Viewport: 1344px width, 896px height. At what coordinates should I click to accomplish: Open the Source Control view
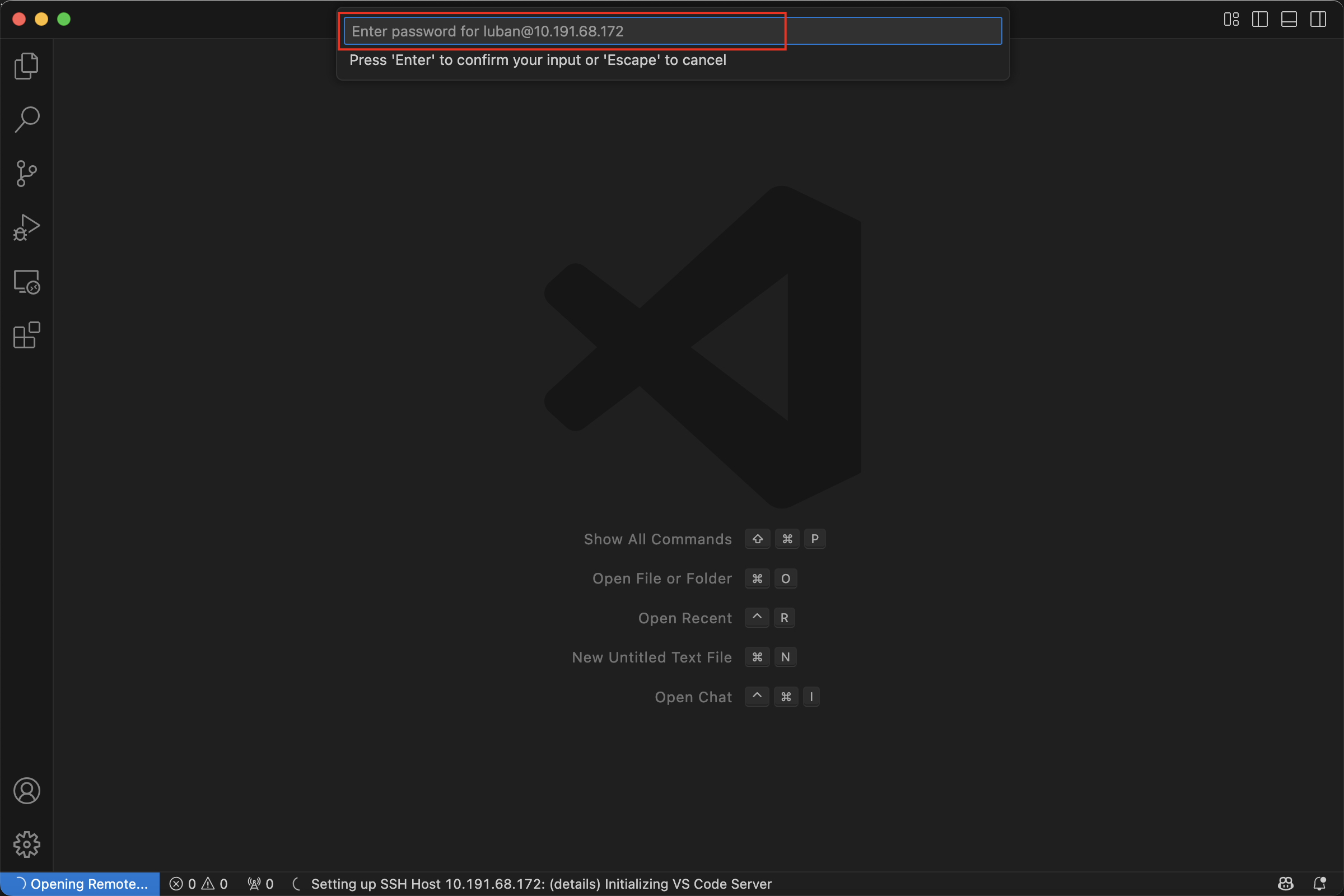(x=26, y=173)
